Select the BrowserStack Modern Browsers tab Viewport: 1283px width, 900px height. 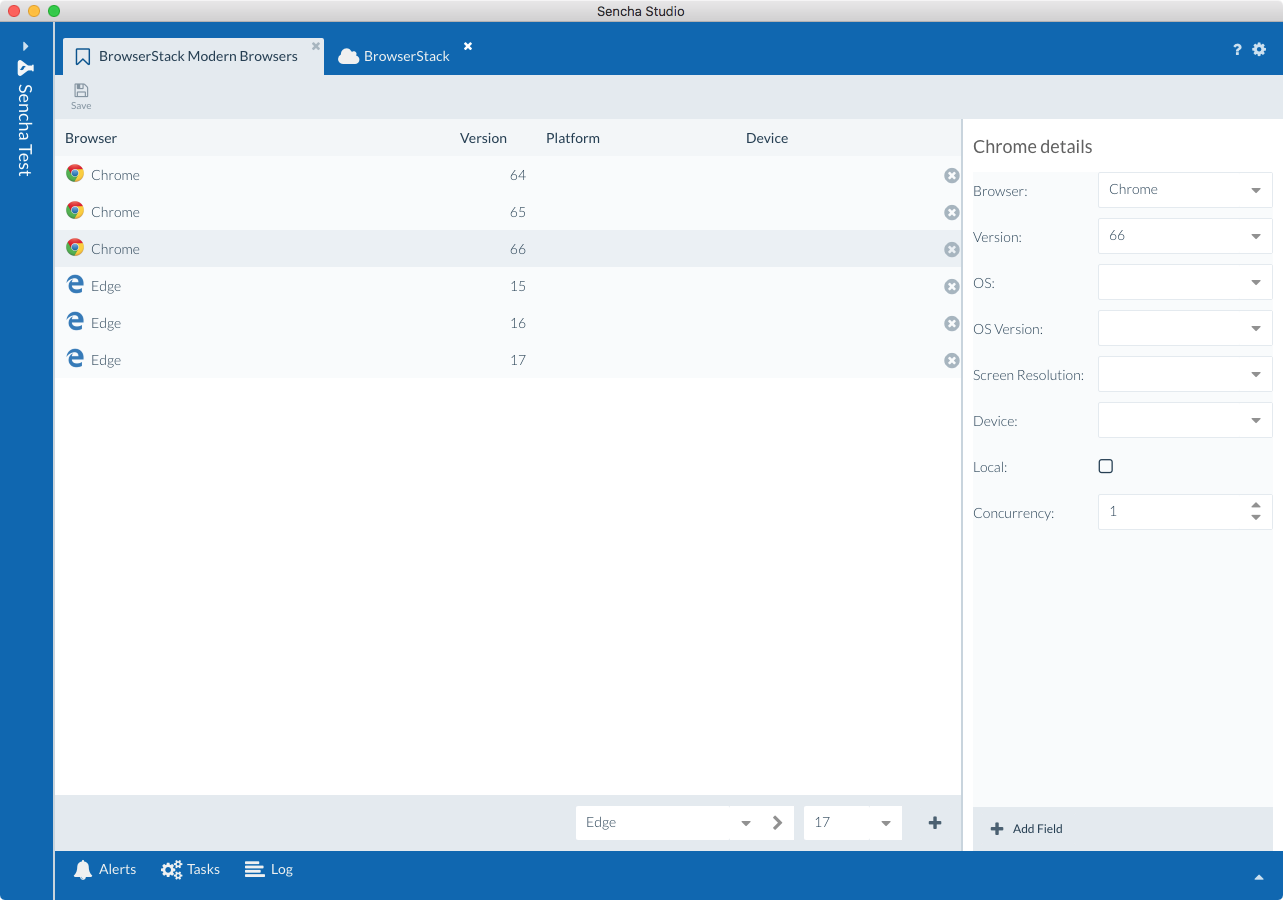click(x=190, y=56)
